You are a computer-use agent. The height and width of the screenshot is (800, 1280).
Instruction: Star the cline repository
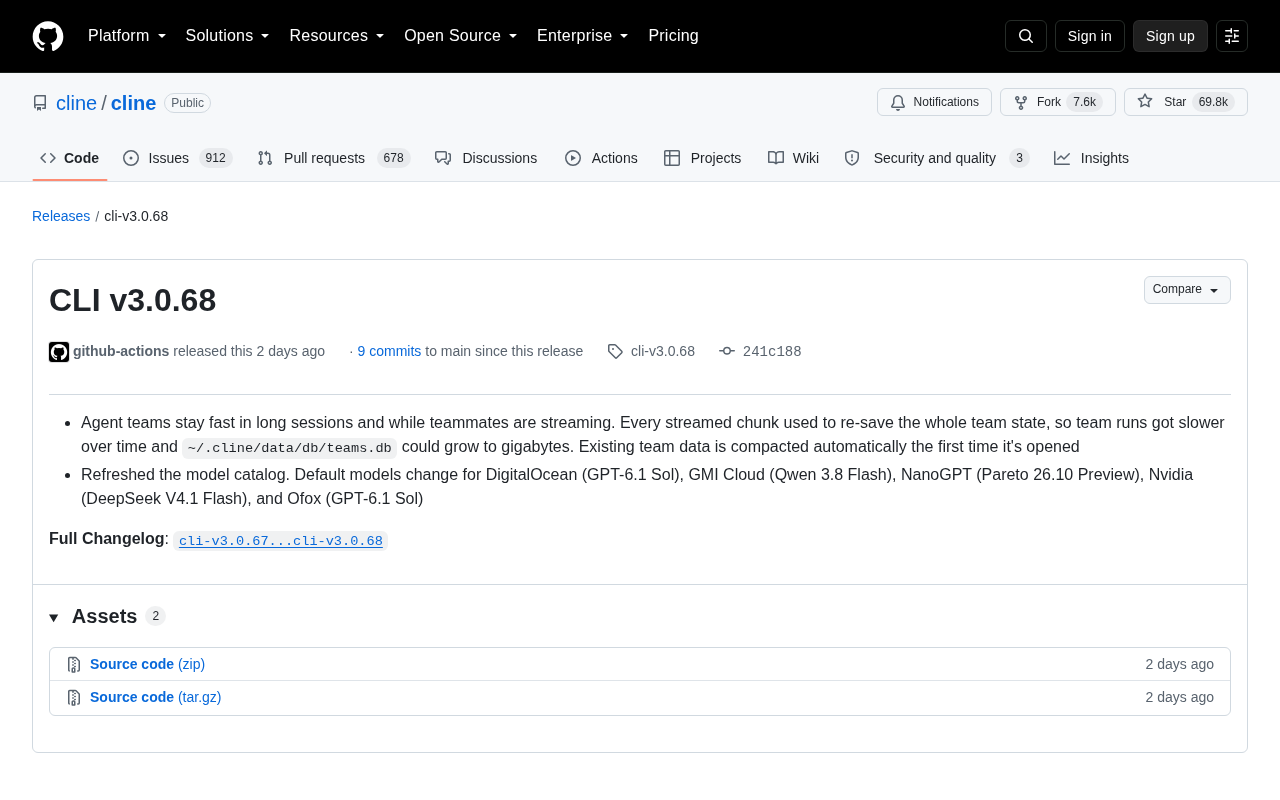[x=1186, y=102]
